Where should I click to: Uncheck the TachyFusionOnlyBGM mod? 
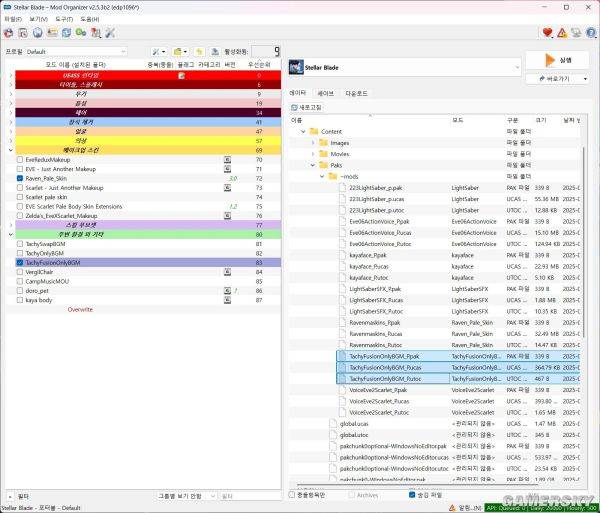(20, 263)
